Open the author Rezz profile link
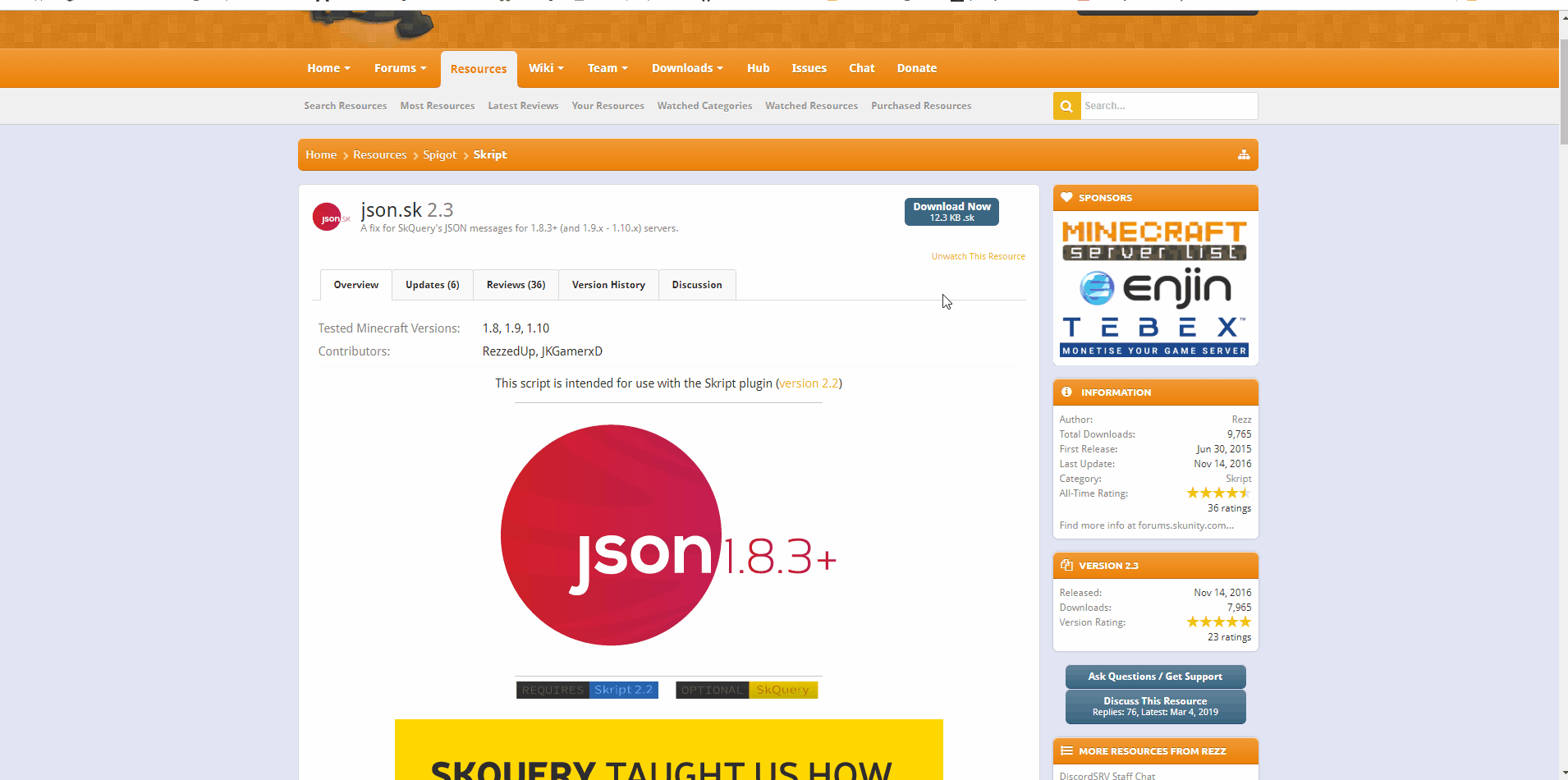Screen dimensions: 1568x780 coord(1241,420)
